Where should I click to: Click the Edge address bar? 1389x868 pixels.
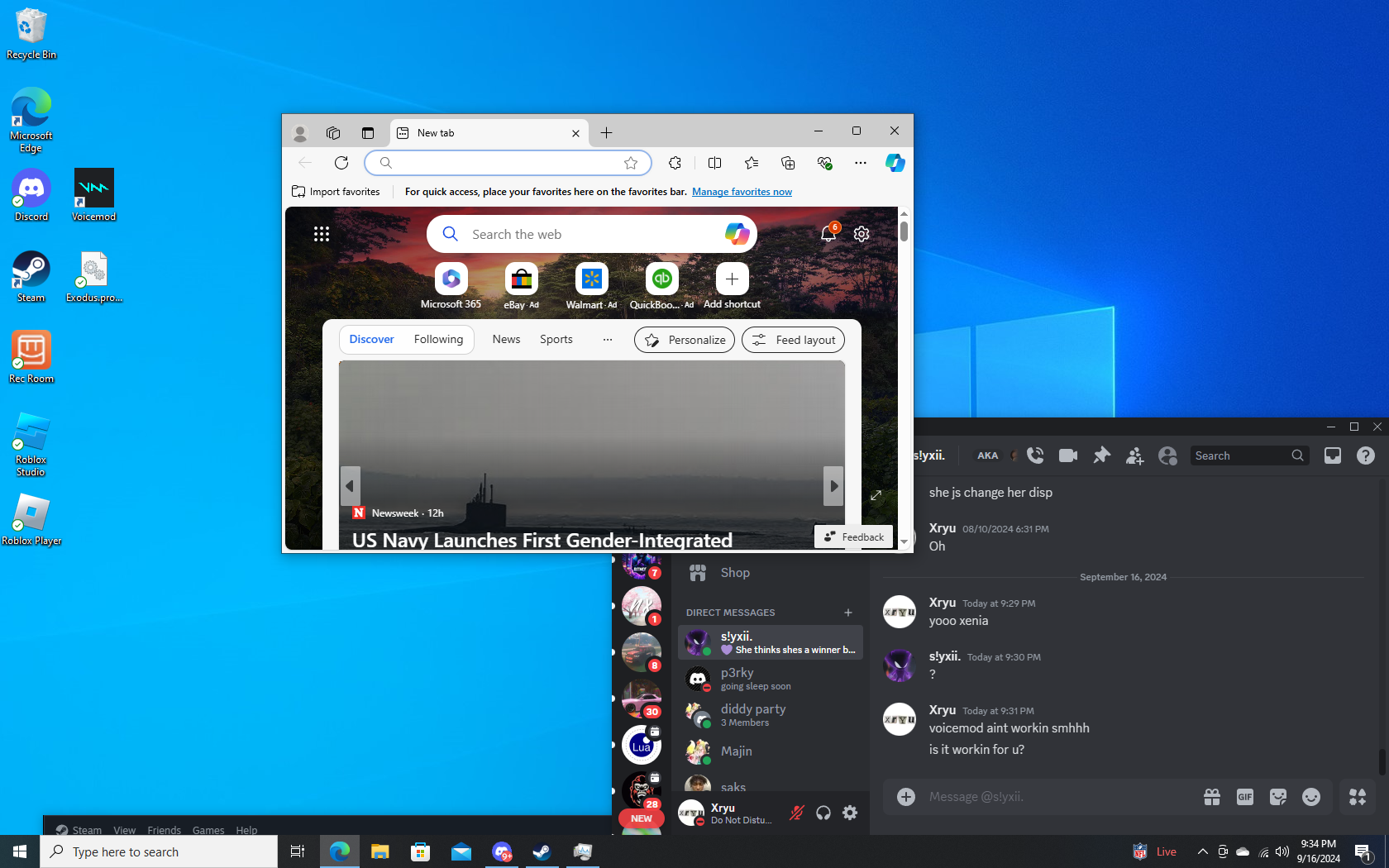pos(508,163)
